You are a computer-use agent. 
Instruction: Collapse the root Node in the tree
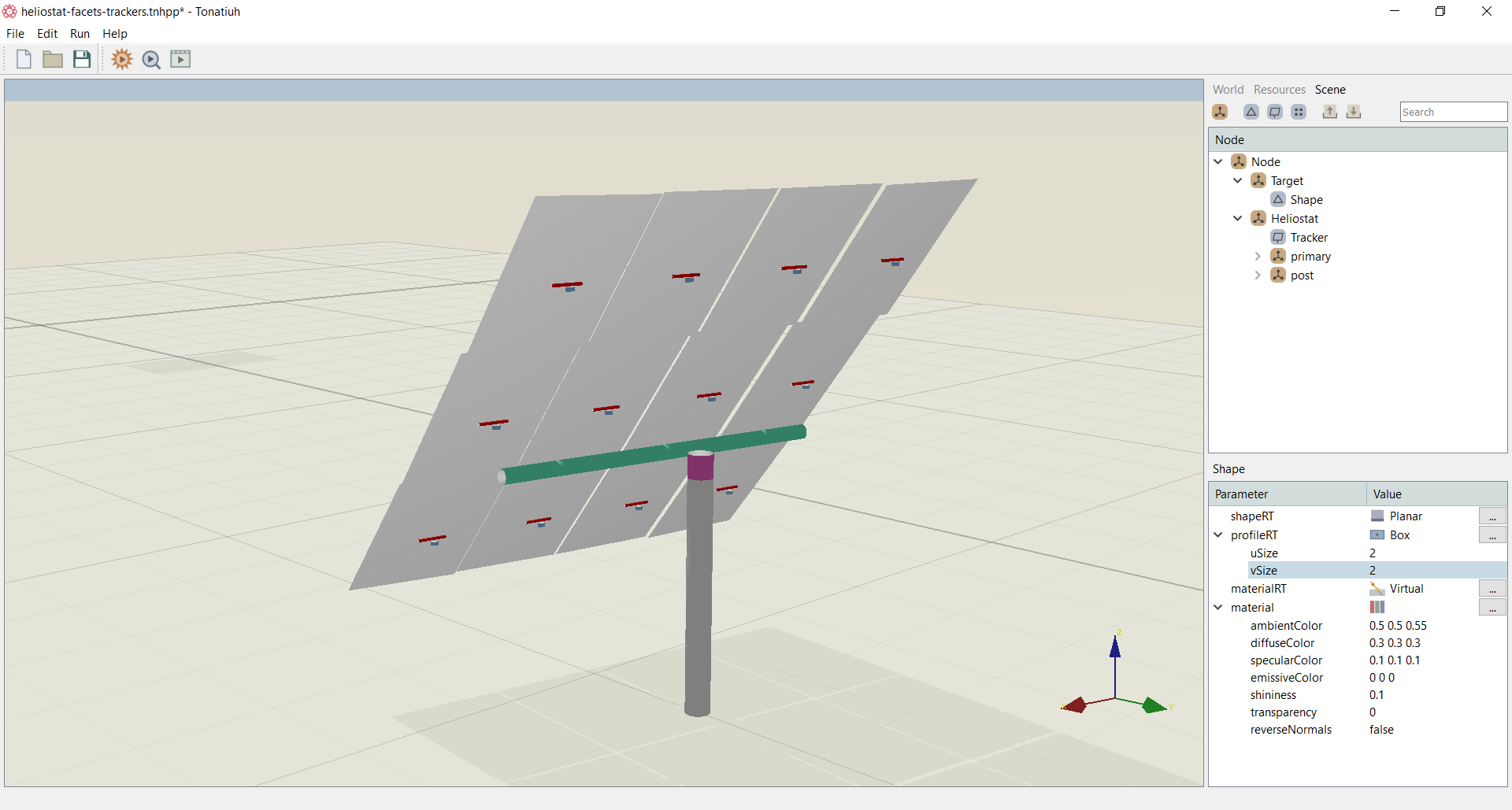point(1218,162)
